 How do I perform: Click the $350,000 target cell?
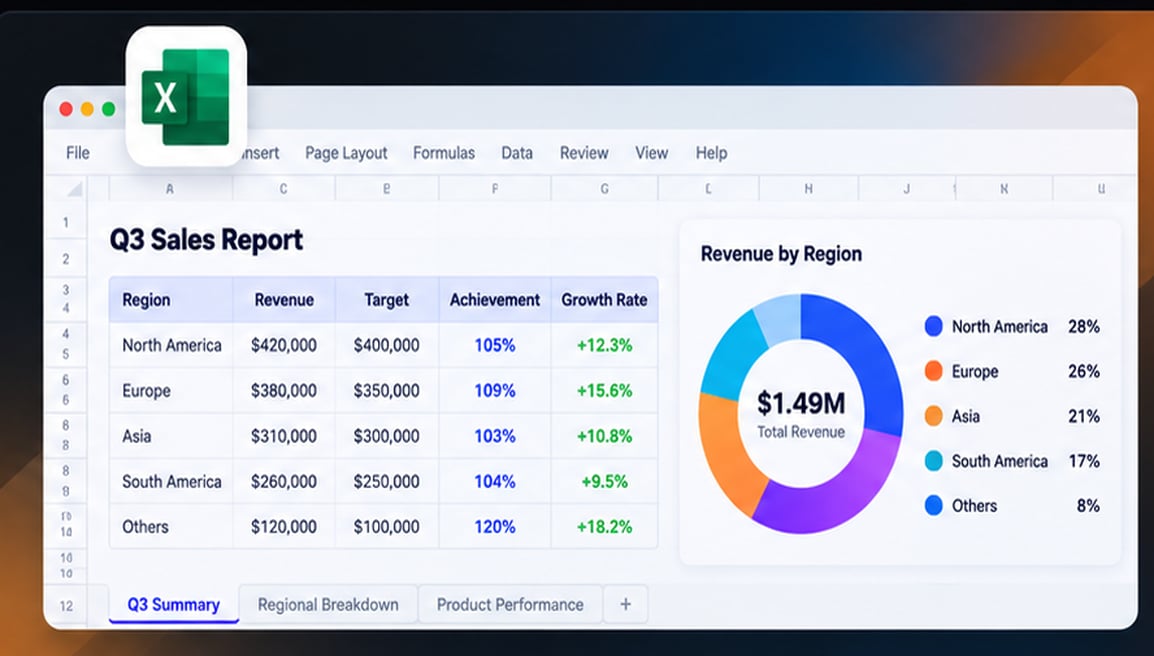(386, 391)
